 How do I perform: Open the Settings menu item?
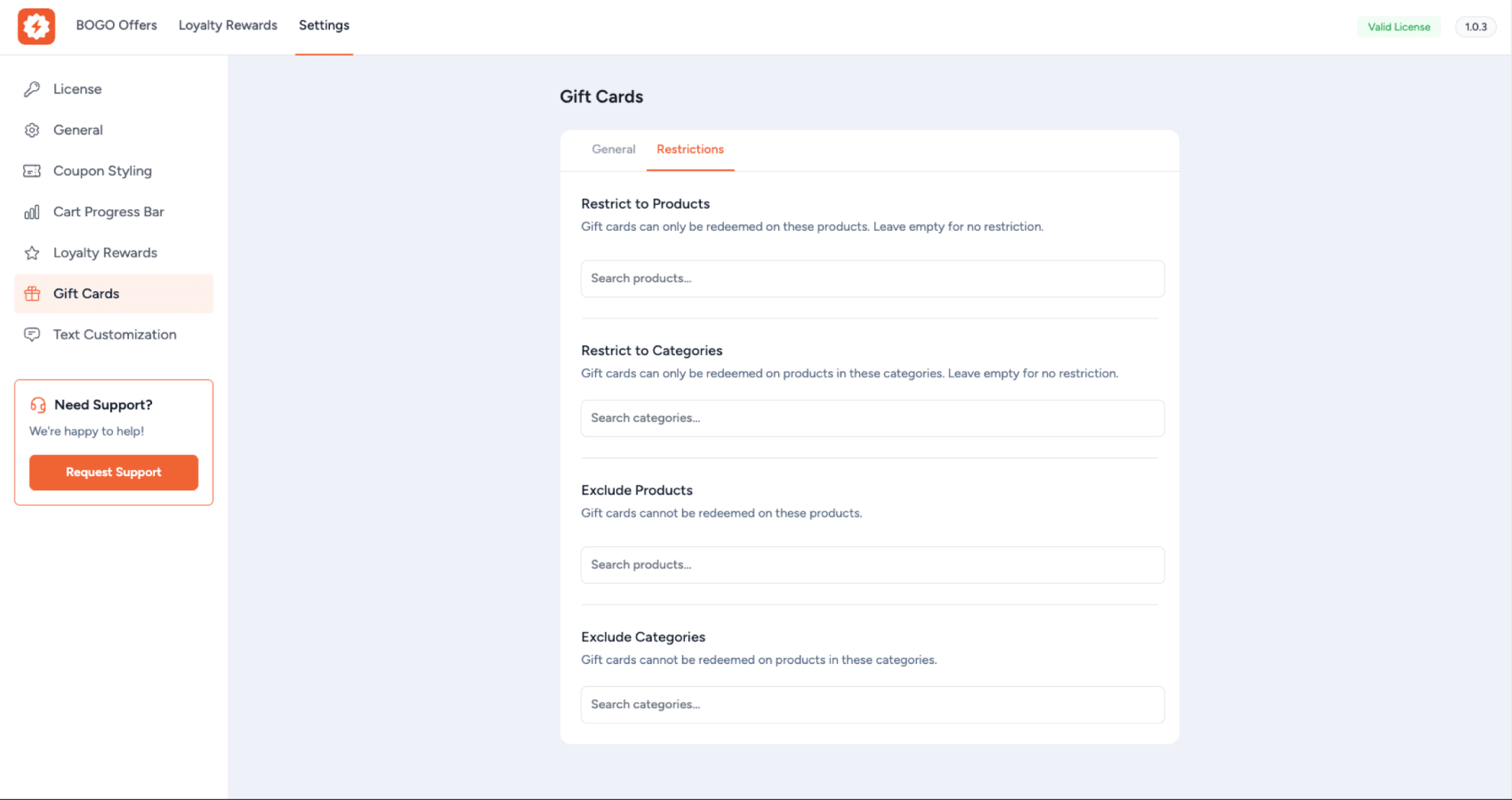click(324, 25)
